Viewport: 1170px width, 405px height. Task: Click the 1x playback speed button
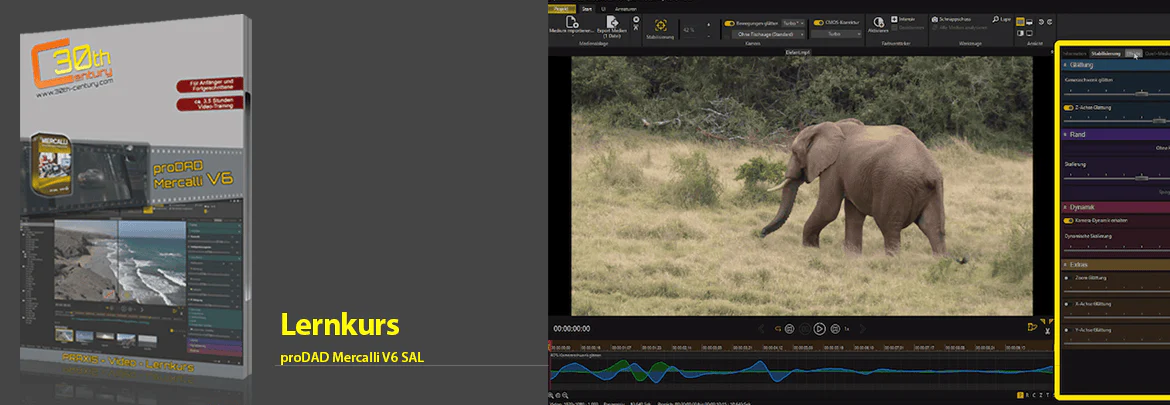click(847, 329)
